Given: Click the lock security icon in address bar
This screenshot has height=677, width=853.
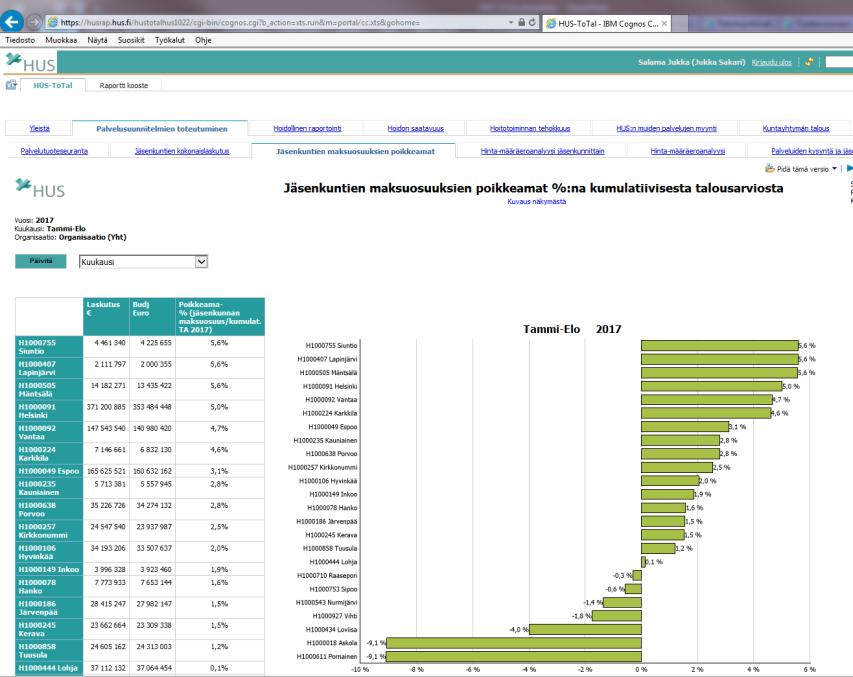Looking at the screenshot, I should pos(521,22).
